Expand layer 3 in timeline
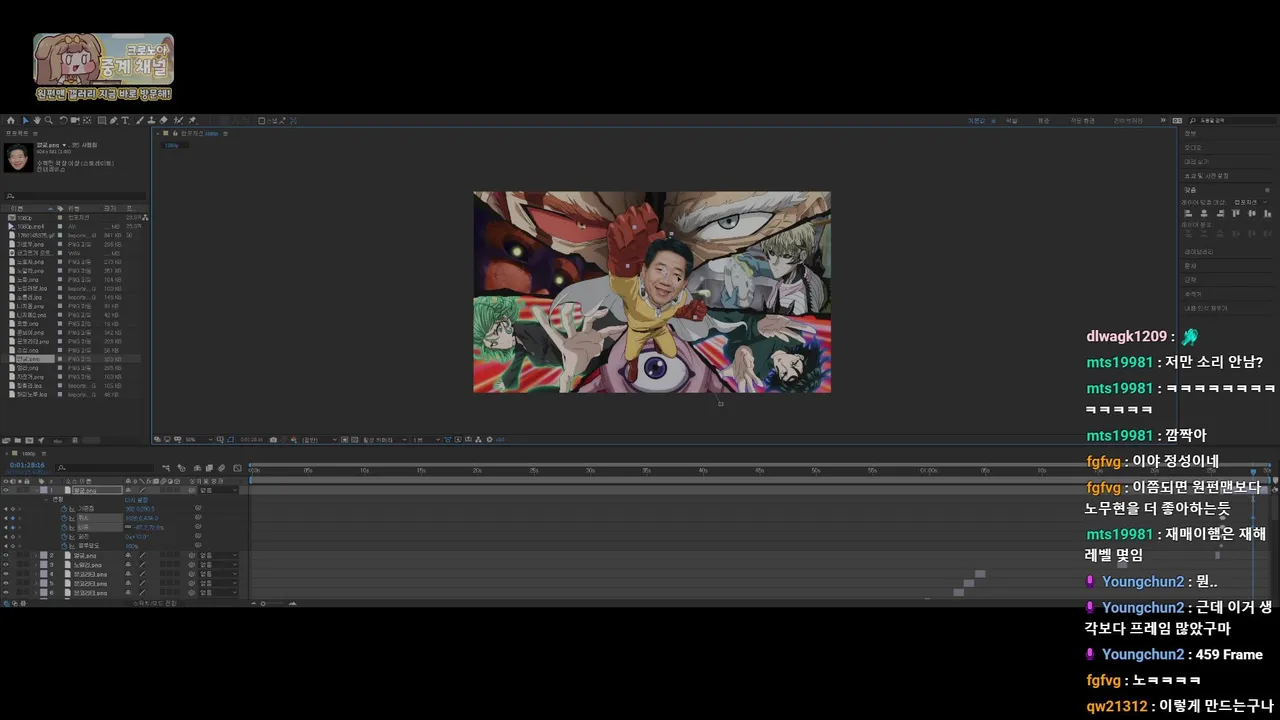This screenshot has height=720, width=1280. (36, 565)
